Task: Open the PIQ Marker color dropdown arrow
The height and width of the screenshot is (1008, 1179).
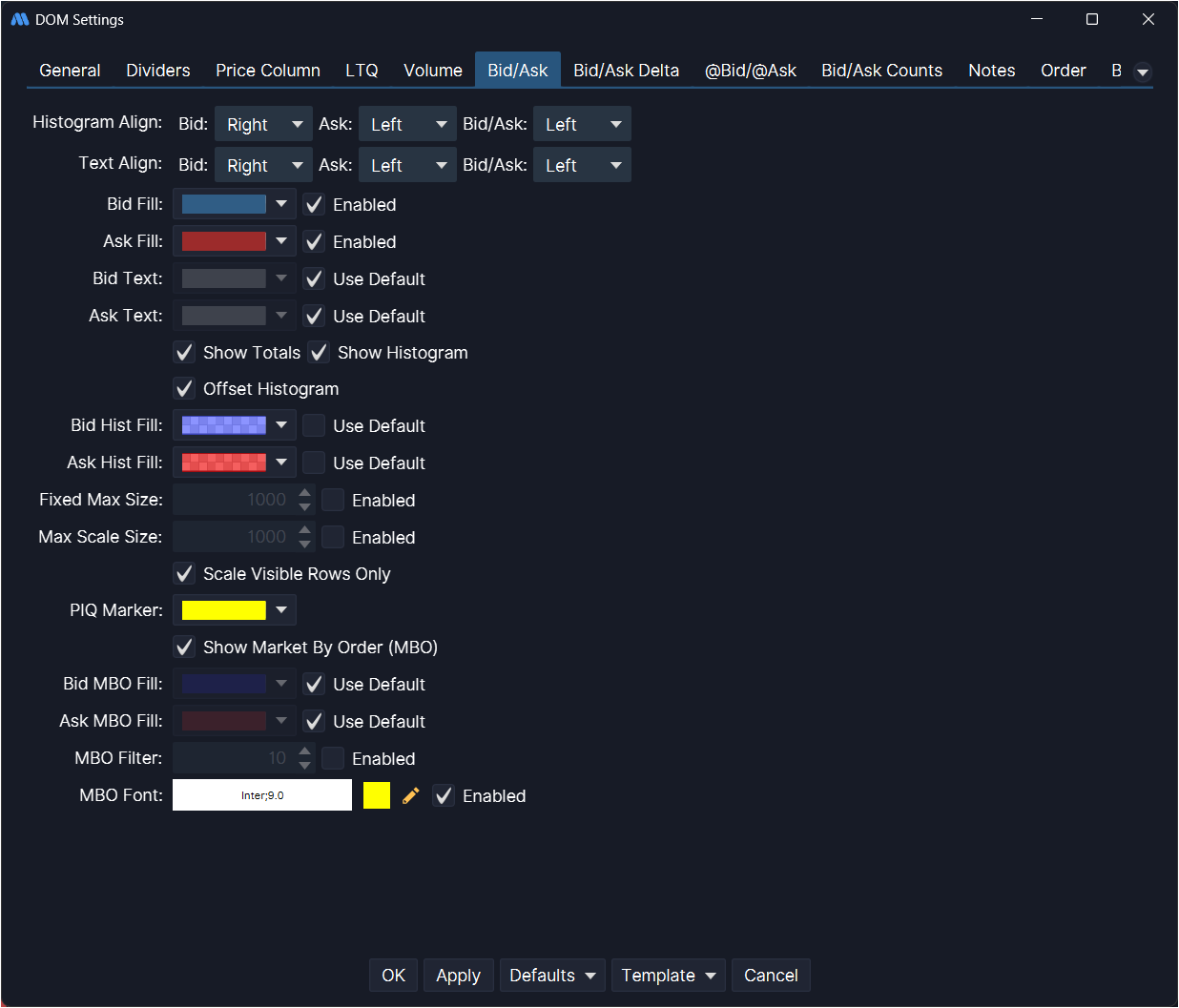Action: point(281,610)
